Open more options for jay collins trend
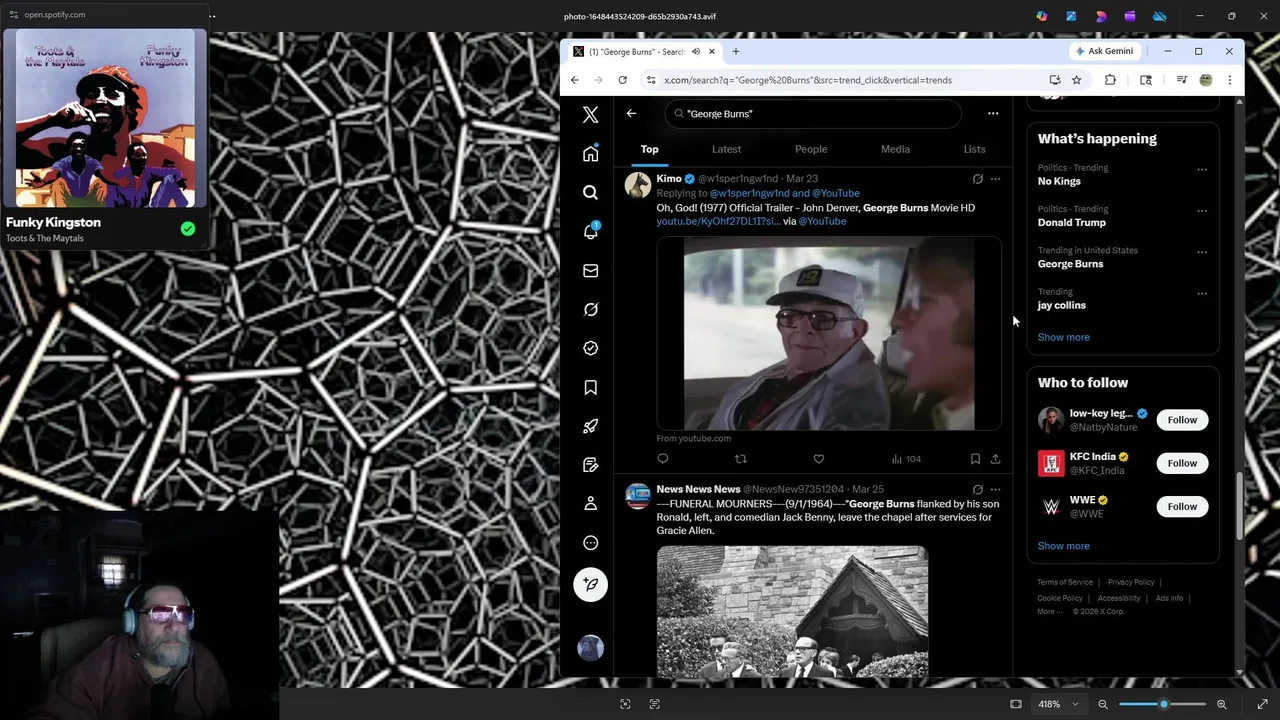The height and width of the screenshot is (720, 1280). [1202, 294]
